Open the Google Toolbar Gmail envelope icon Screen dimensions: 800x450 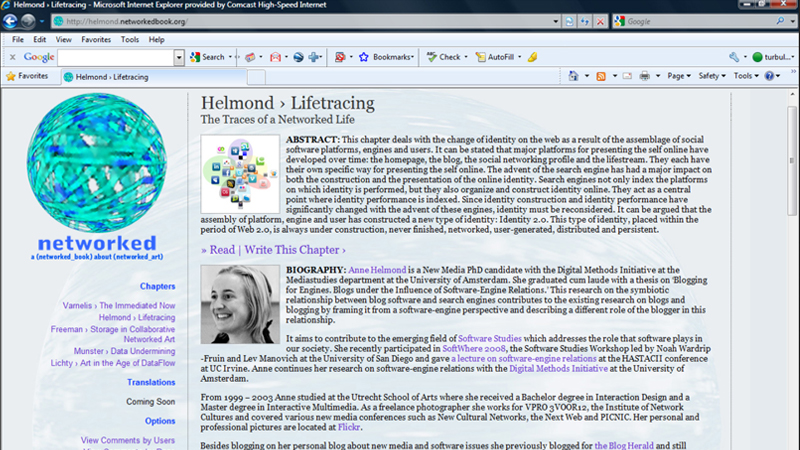click(276, 57)
